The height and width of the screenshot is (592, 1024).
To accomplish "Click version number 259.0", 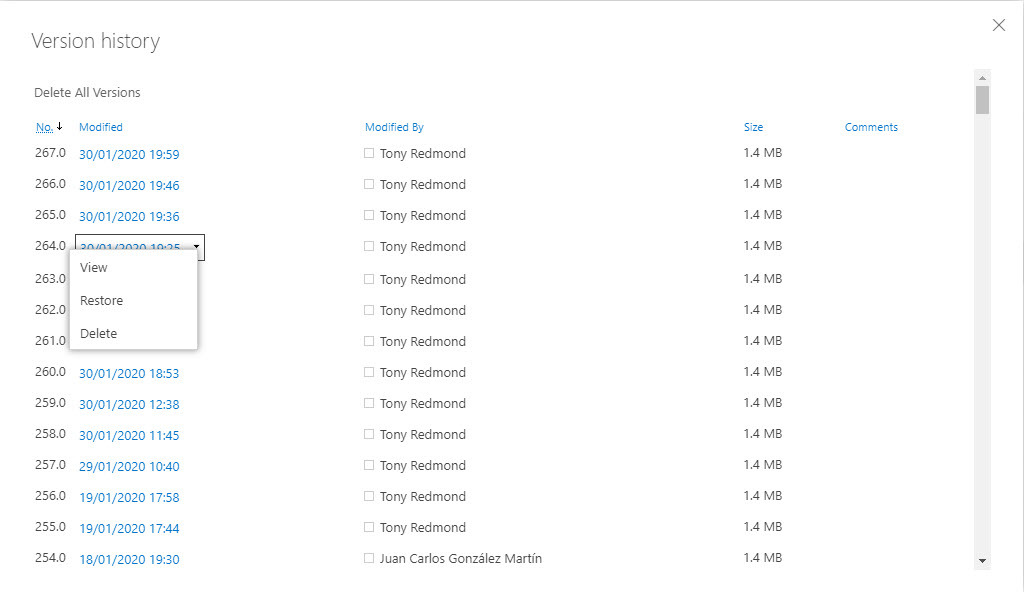I will pos(50,403).
